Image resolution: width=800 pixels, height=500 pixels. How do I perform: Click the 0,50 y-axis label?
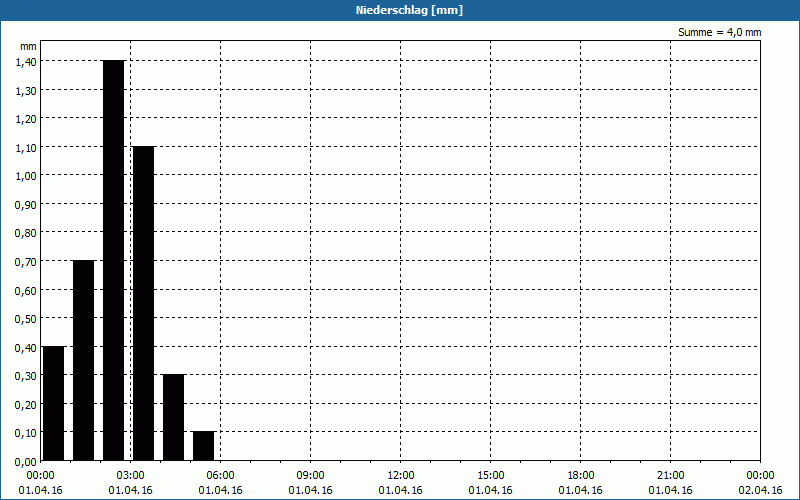tap(26, 319)
